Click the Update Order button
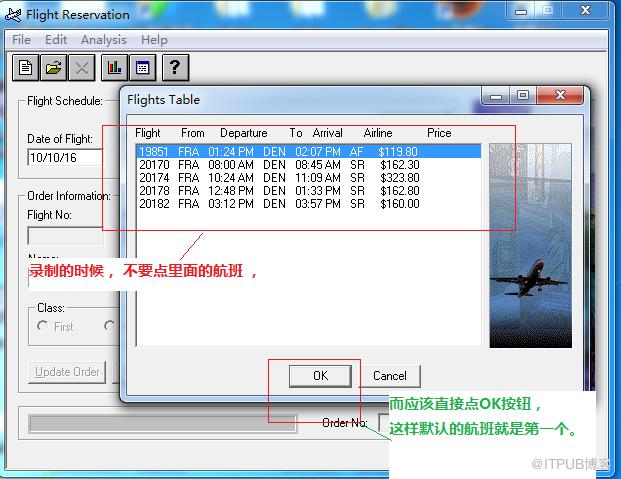The image size is (621, 479). coord(67,372)
